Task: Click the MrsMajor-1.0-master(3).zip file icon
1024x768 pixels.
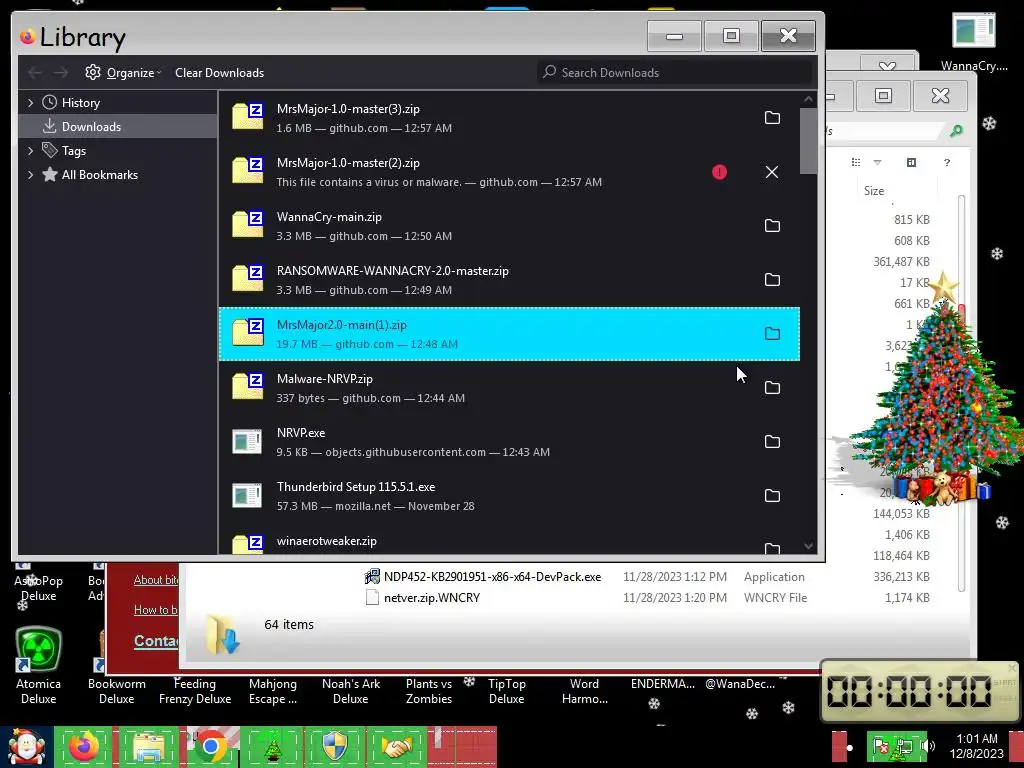Action: 248,117
